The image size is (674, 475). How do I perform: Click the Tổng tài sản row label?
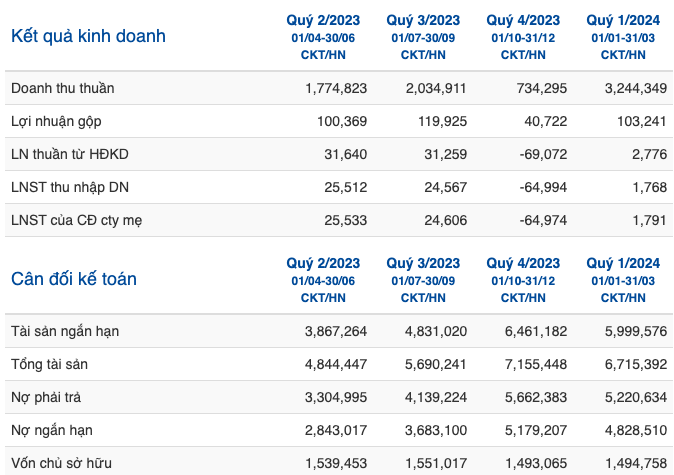tap(49, 364)
